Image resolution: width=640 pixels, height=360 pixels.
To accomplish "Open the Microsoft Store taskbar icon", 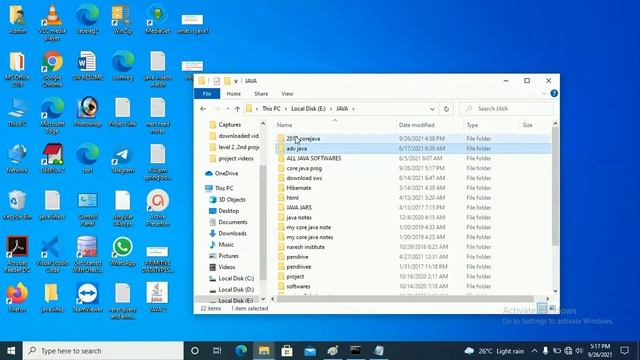I will 287,351.
